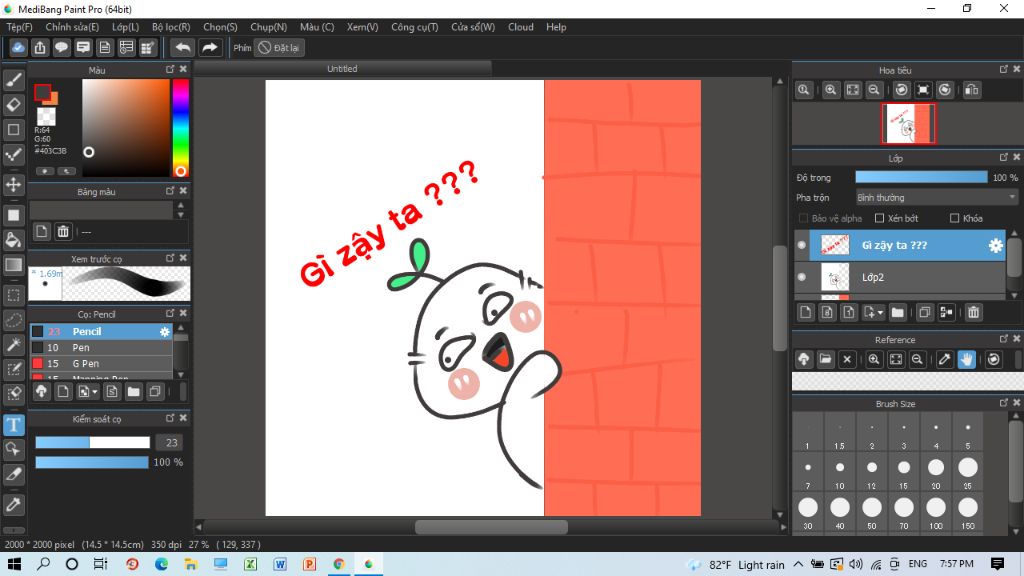
Task: Enable the Xén bớt checkbox
Action: [879, 218]
